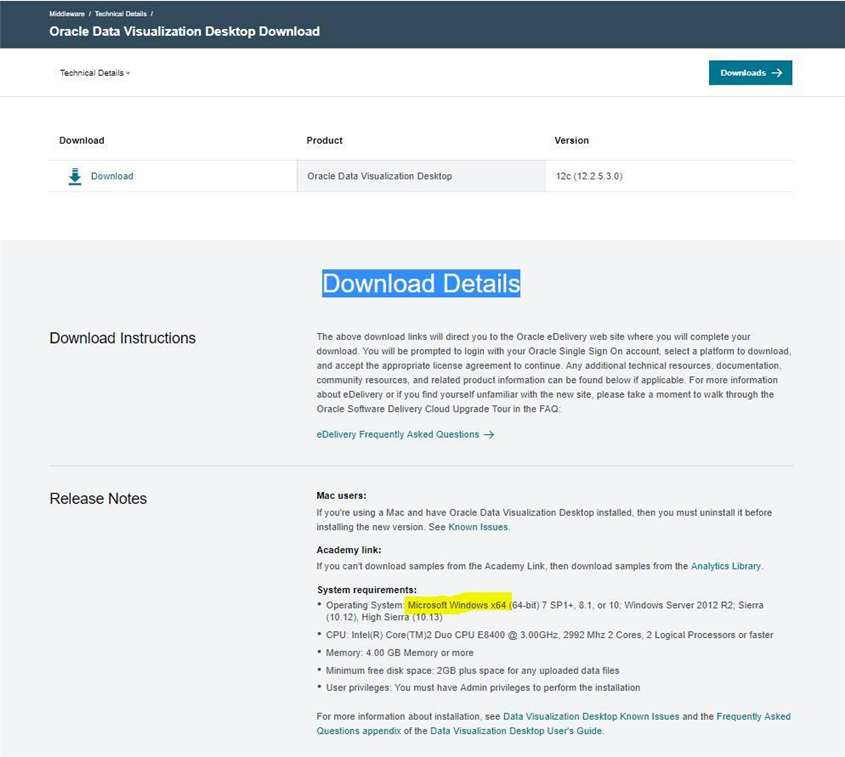Expand the Technical Details dropdown
The height and width of the screenshot is (757, 845).
pyautogui.click(x=95, y=73)
